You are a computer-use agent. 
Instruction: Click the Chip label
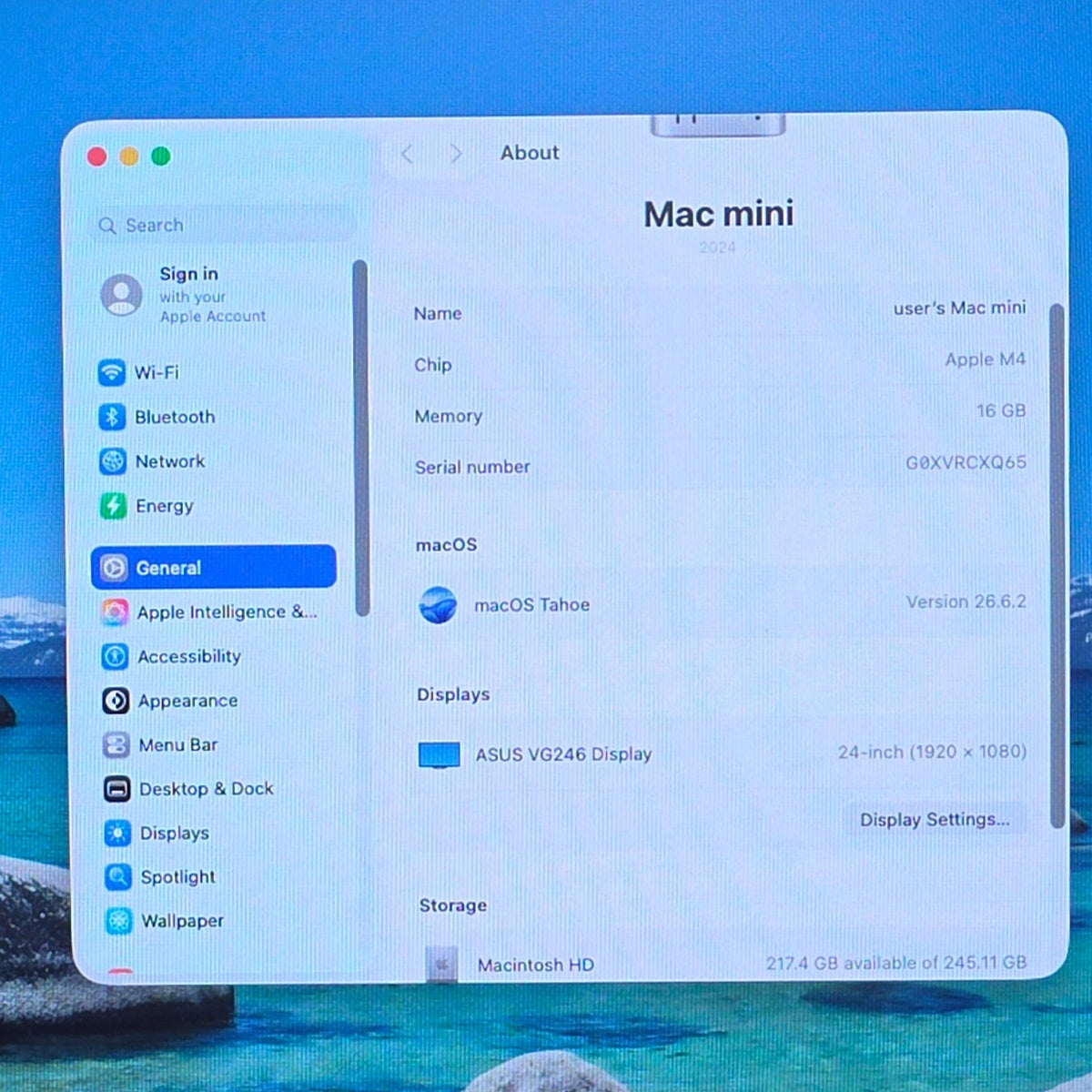(x=433, y=365)
